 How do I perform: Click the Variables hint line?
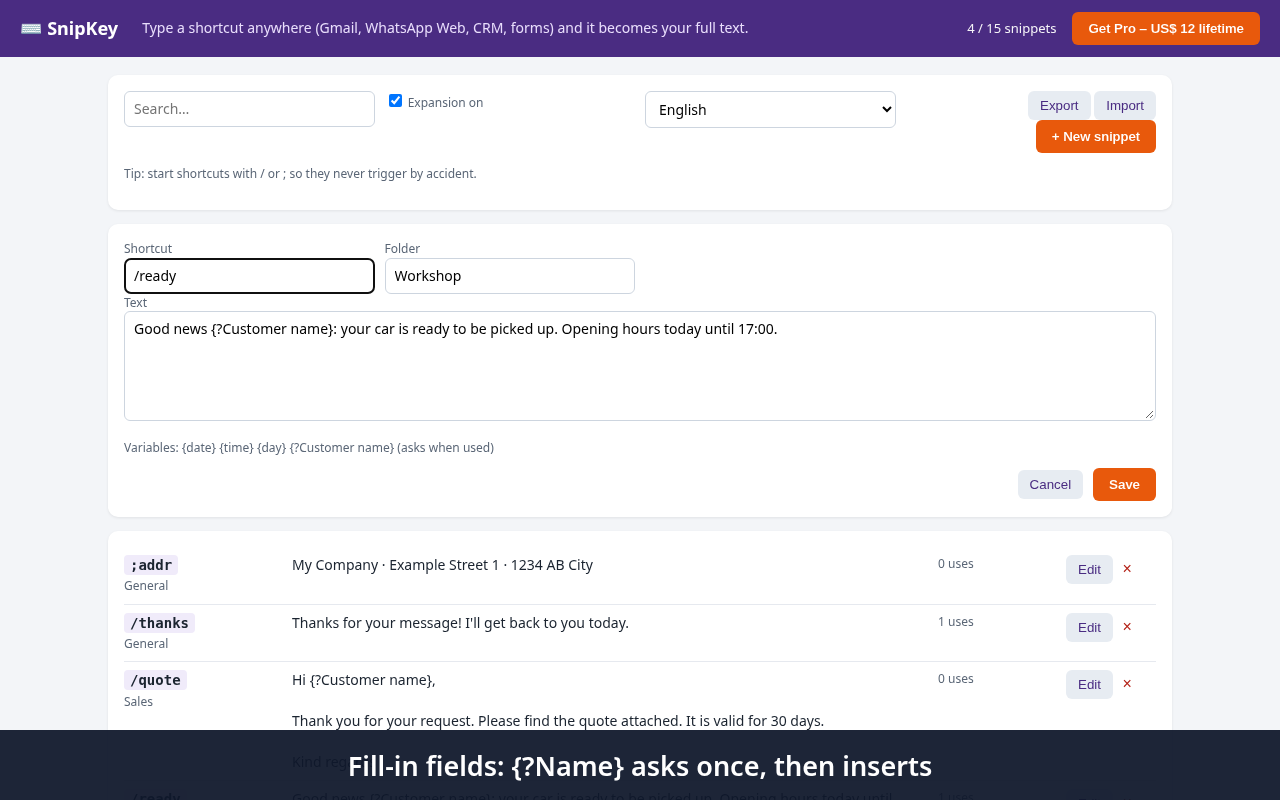pyautogui.click(x=309, y=448)
